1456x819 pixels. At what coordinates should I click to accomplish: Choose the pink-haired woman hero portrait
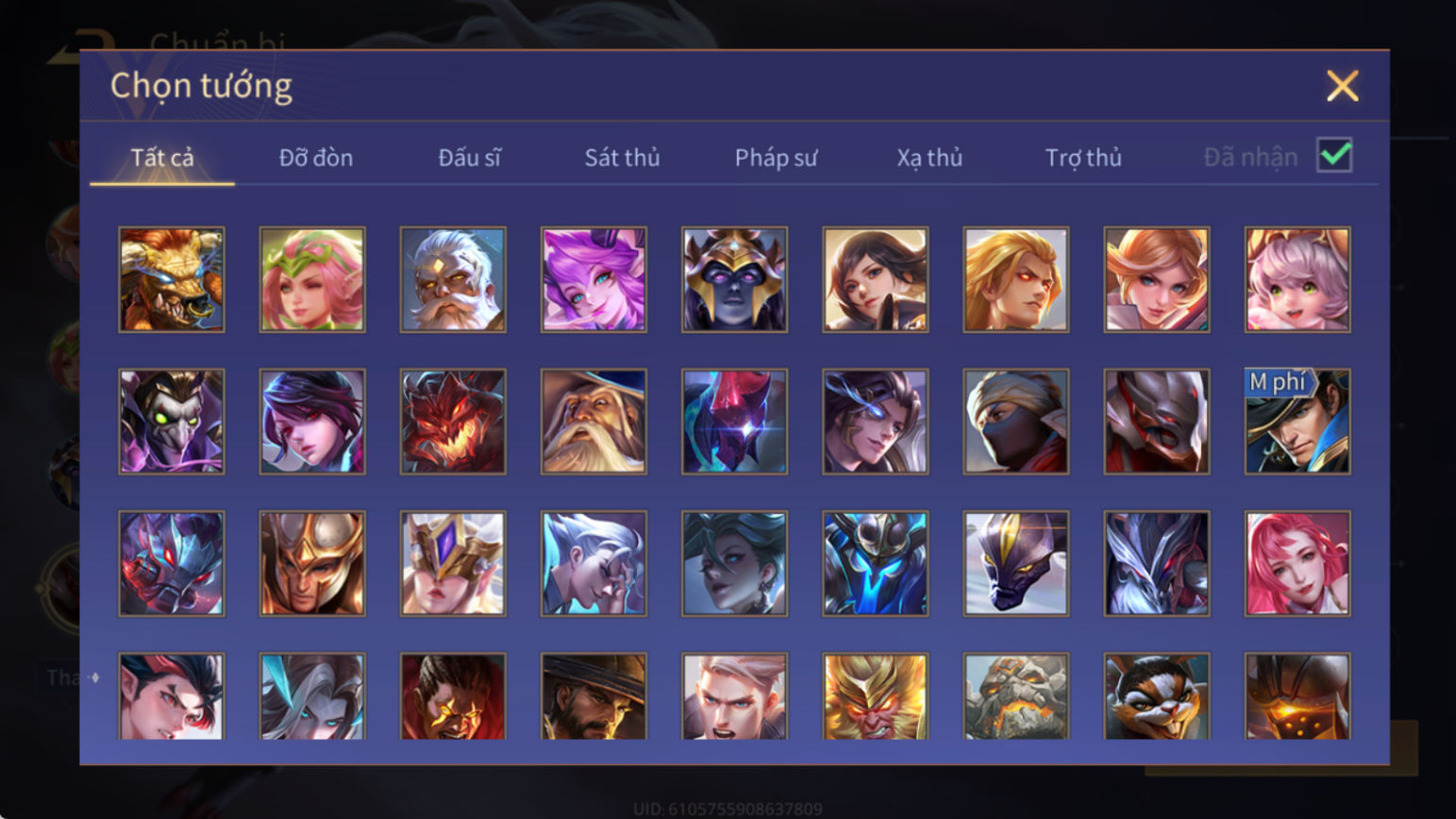pos(1297,563)
